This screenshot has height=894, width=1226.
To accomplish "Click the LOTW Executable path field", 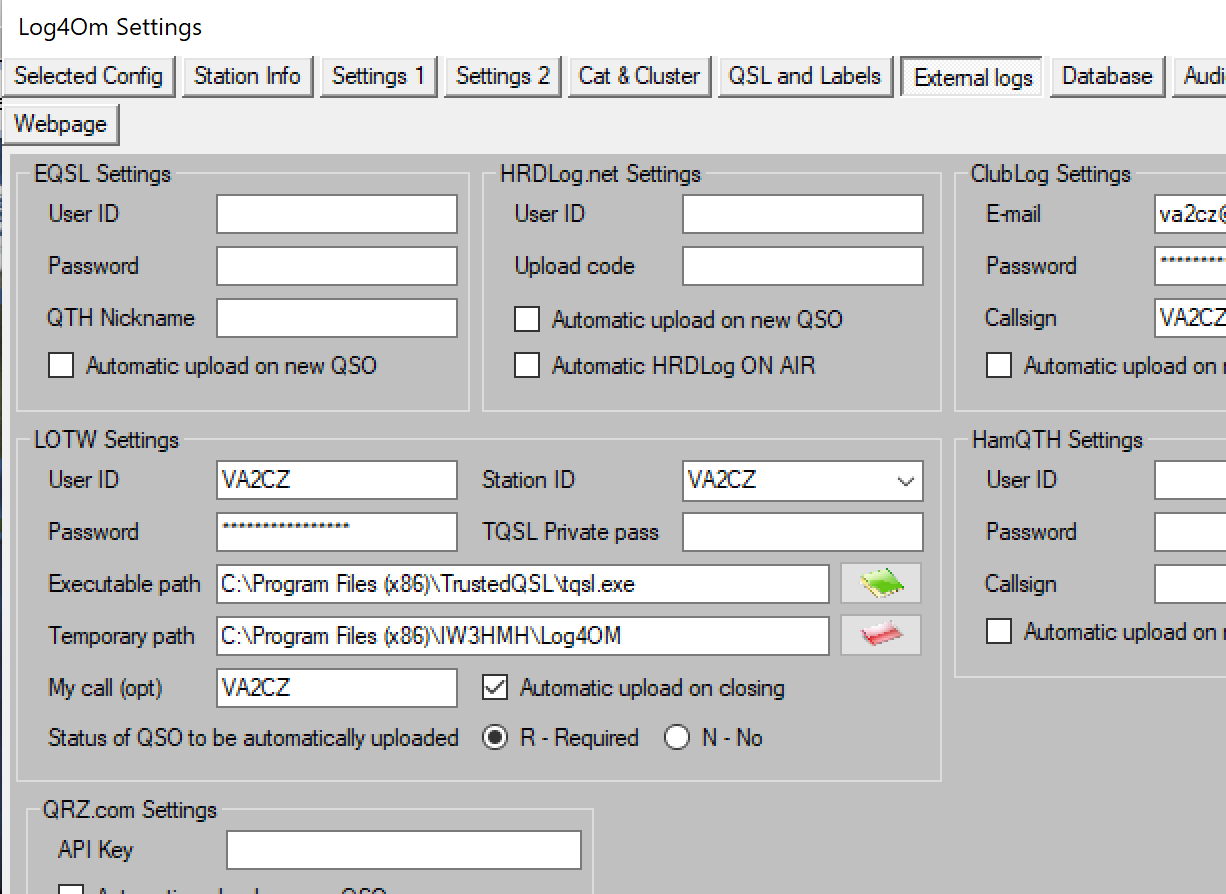I will 523,584.
